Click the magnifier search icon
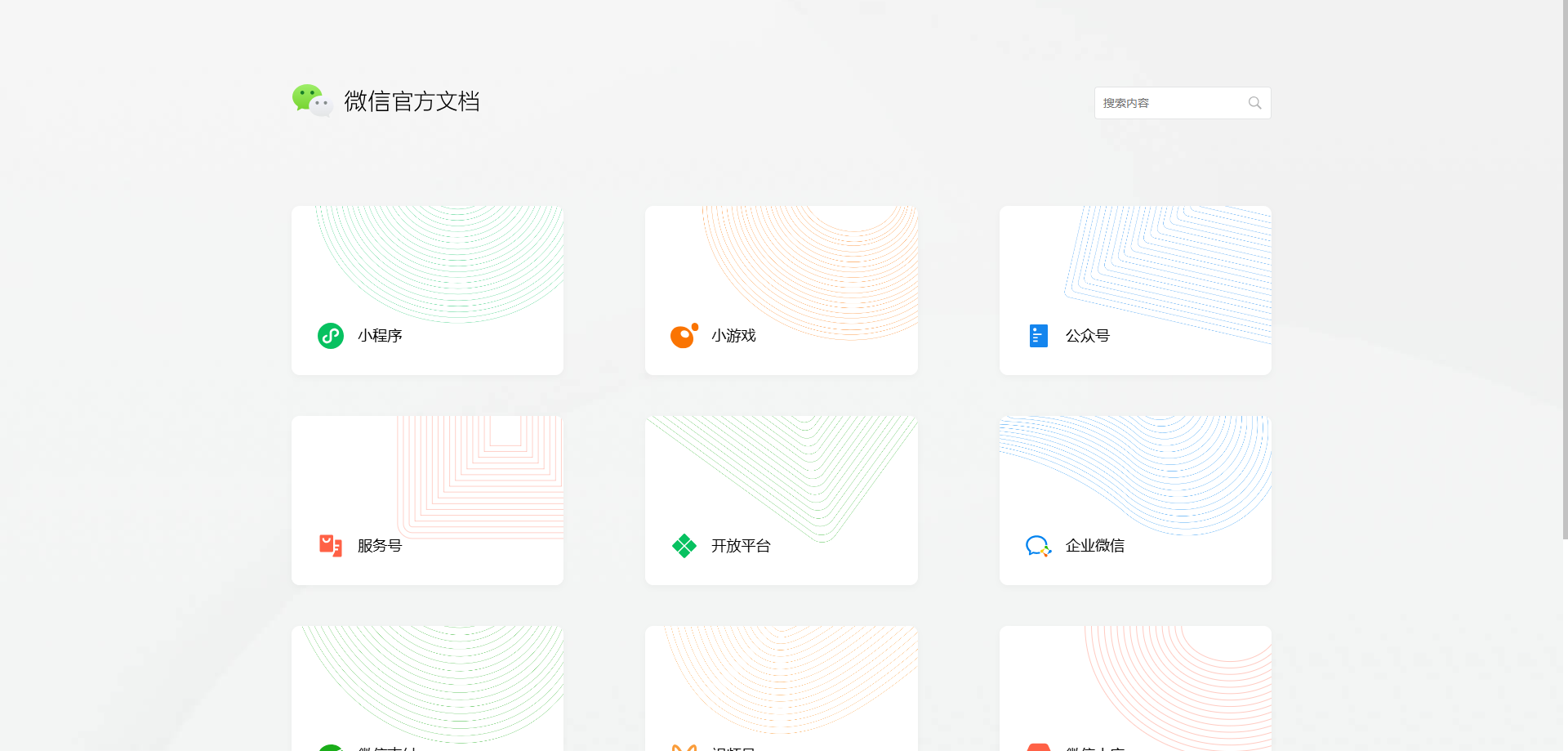The width and height of the screenshot is (1568, 751). click(1254, 103)
